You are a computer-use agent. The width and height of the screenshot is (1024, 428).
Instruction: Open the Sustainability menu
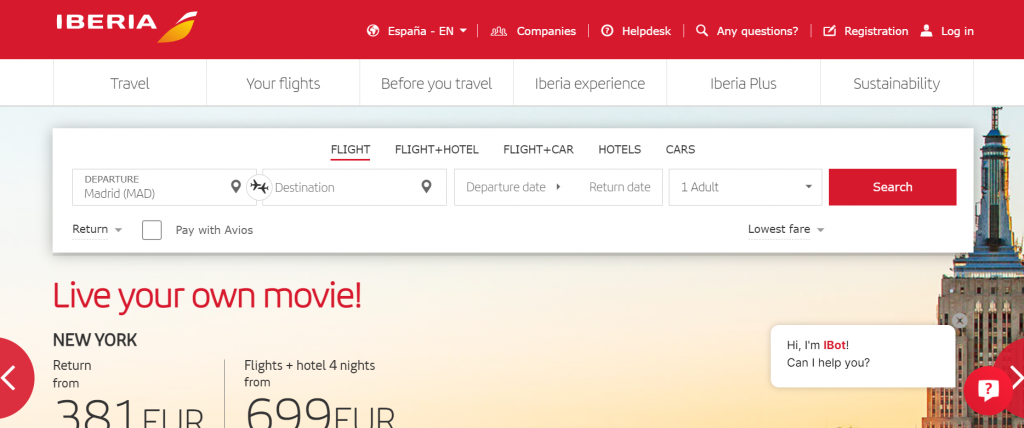[x=897, y=84]
